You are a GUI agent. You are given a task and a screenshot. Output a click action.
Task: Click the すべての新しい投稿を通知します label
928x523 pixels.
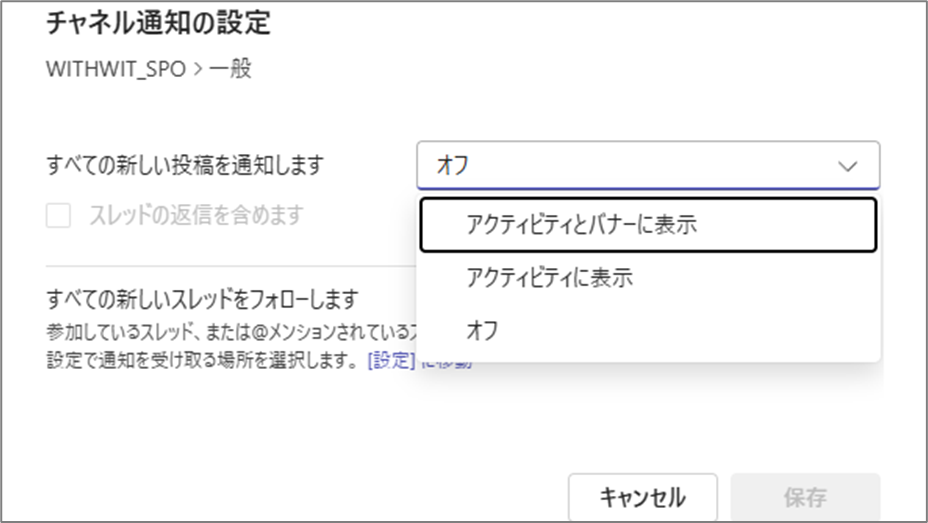point(186,165)
